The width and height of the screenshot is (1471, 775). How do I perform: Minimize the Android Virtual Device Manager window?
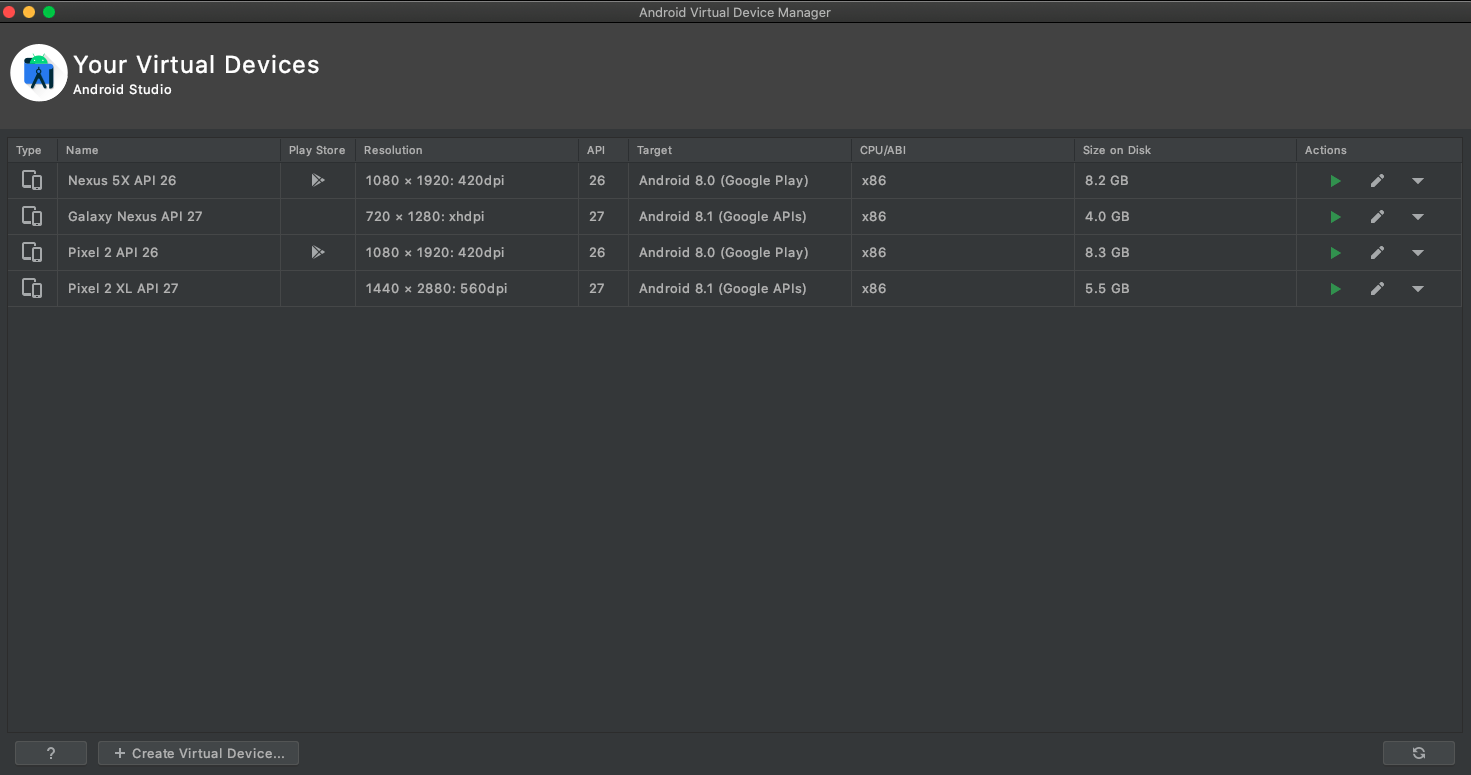[29, 12]
